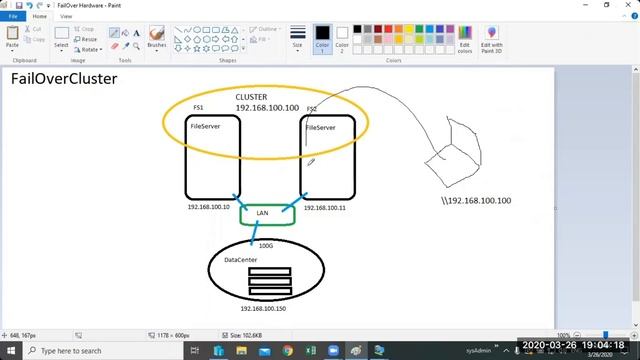The width and height of the screenshot is (640, 360).
Task: Choose the Curve shape
Action: pos(187,30)
